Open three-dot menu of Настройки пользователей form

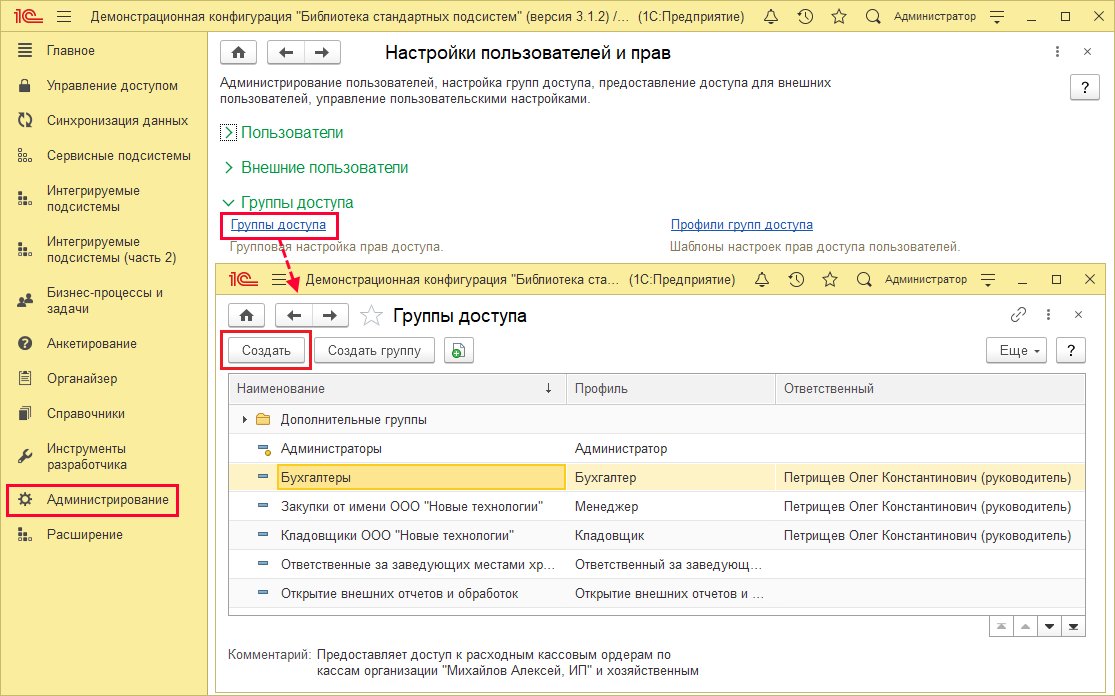coord(1057,52)
